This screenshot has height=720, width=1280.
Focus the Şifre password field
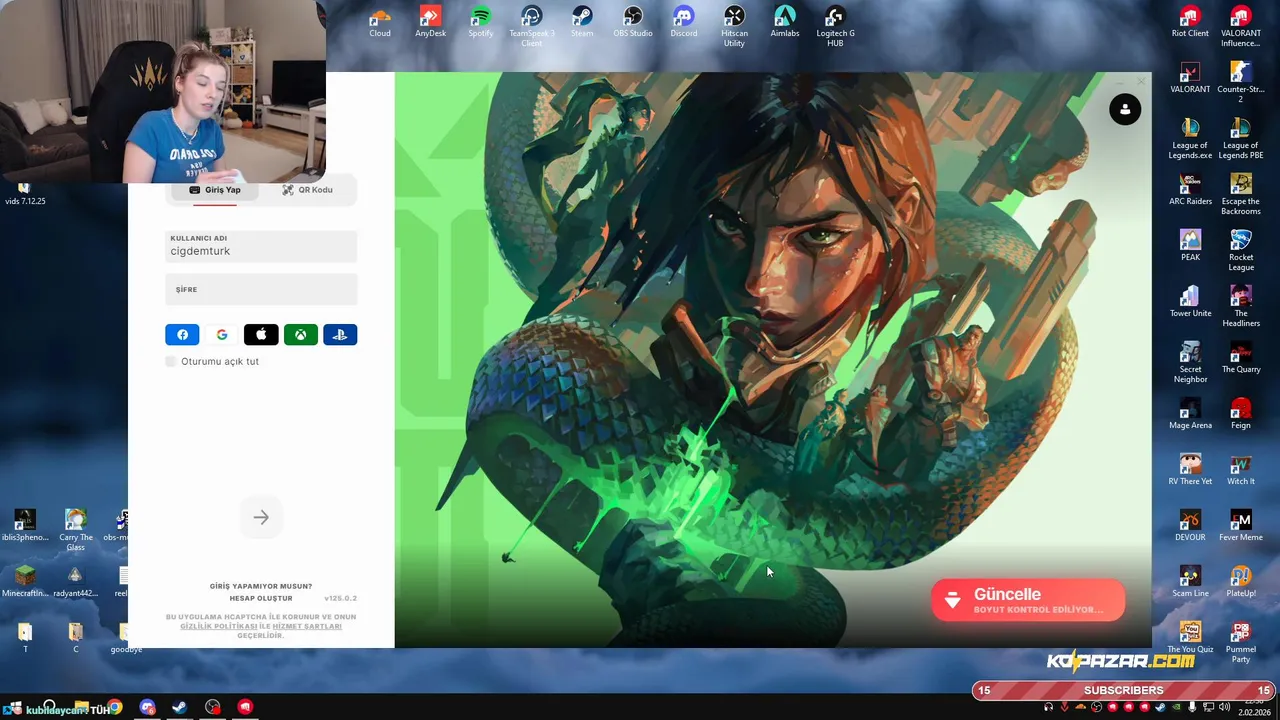[x=261, y=289]
